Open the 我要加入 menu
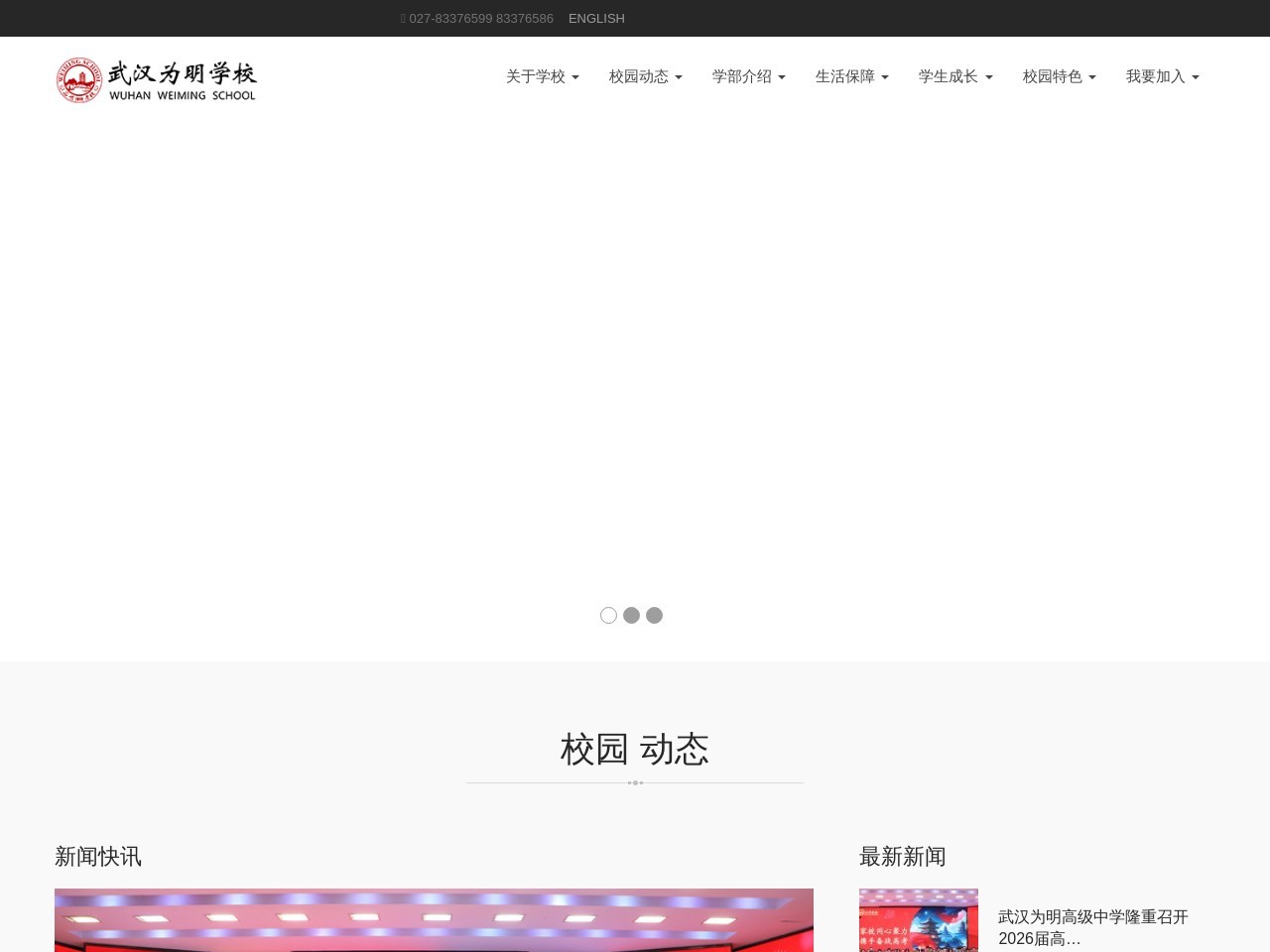Image resolution: width=1270 pixels, height=952 pixels. pyautogui.click(x=1163, y=76)
